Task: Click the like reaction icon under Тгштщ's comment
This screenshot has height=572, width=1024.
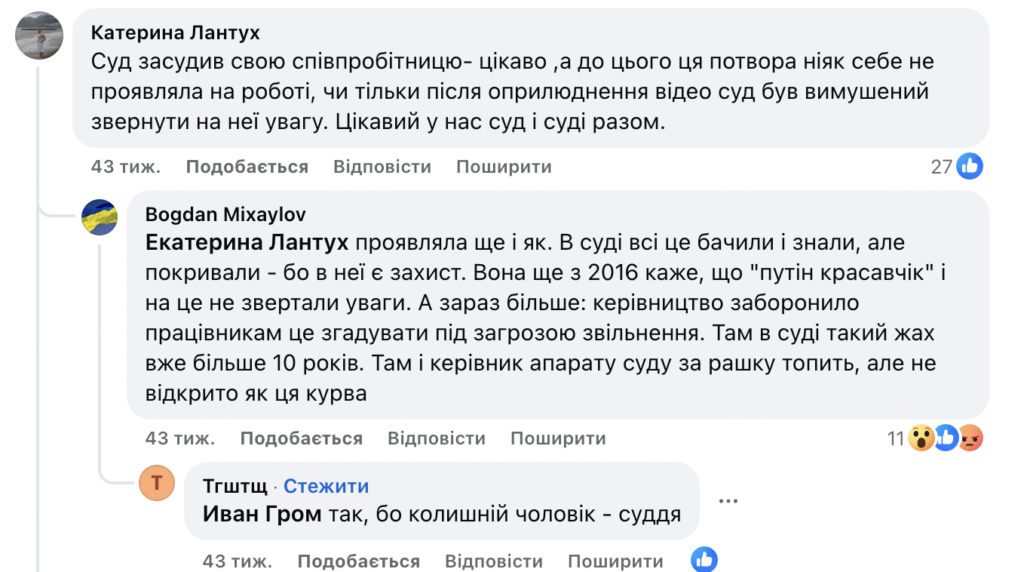Action: coord(704,560)
